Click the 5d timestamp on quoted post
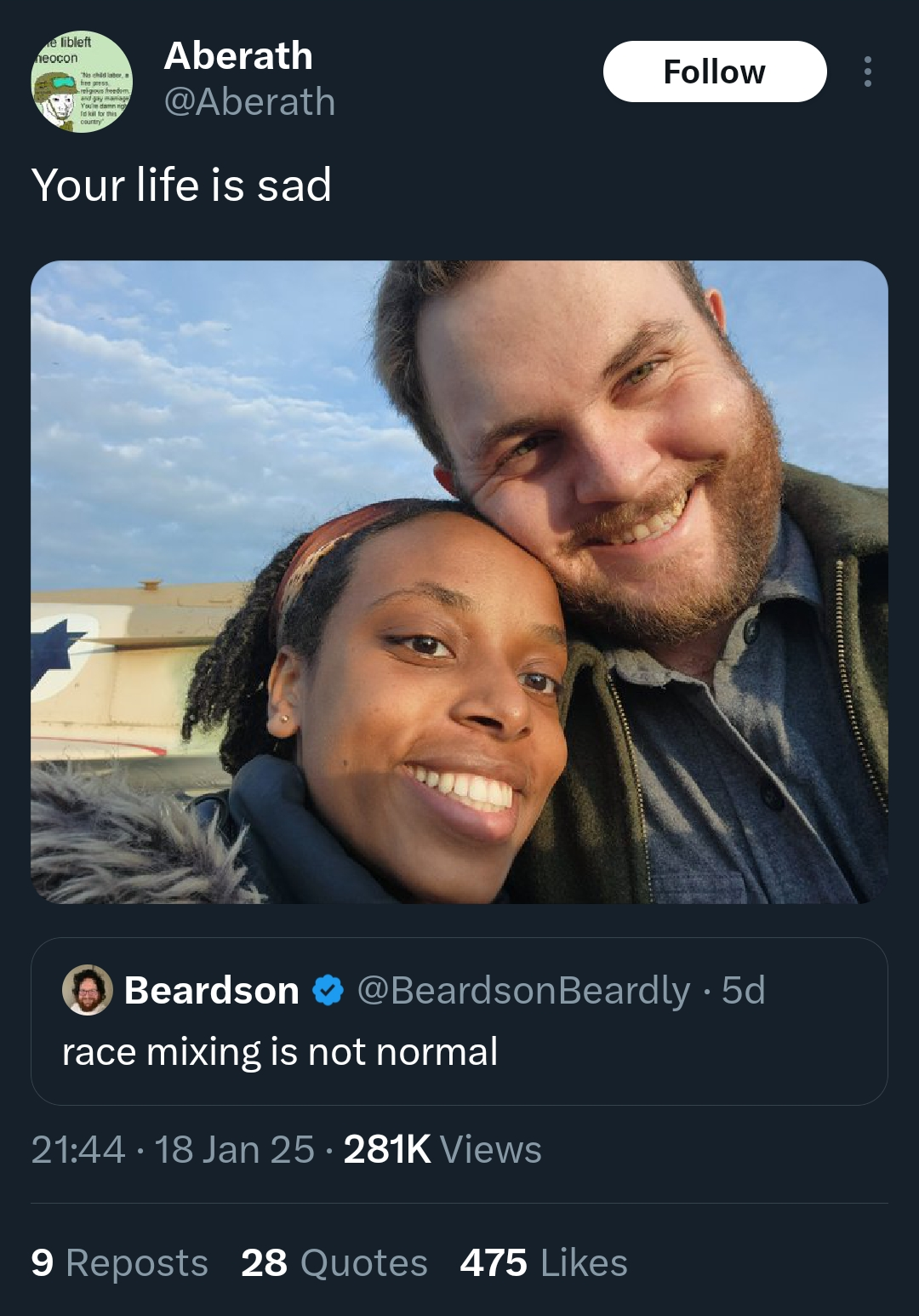Viewport: 919px width, 1316px height. tap(744, 991)
